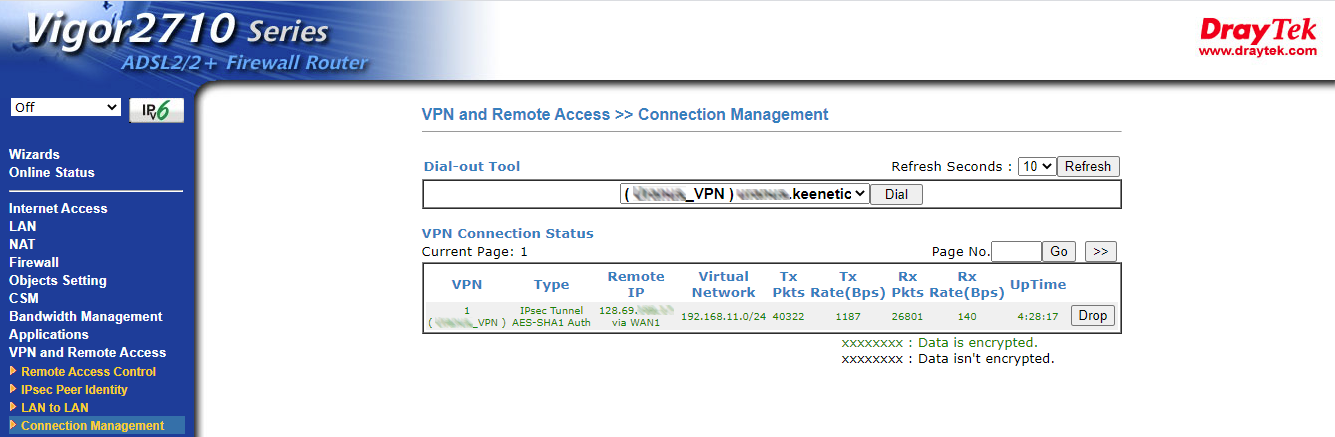The image size is (1335, 437).
Task: Click the next page >> button
Action: point(1100,251)
